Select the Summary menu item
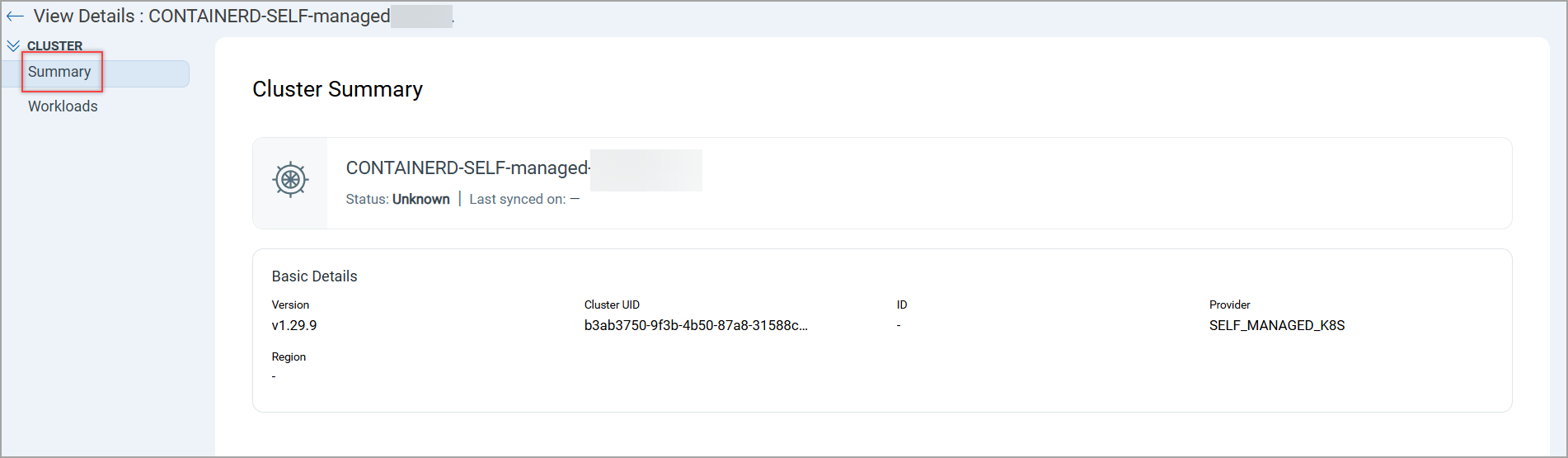The image size is (1568, 458). point(59,72)
